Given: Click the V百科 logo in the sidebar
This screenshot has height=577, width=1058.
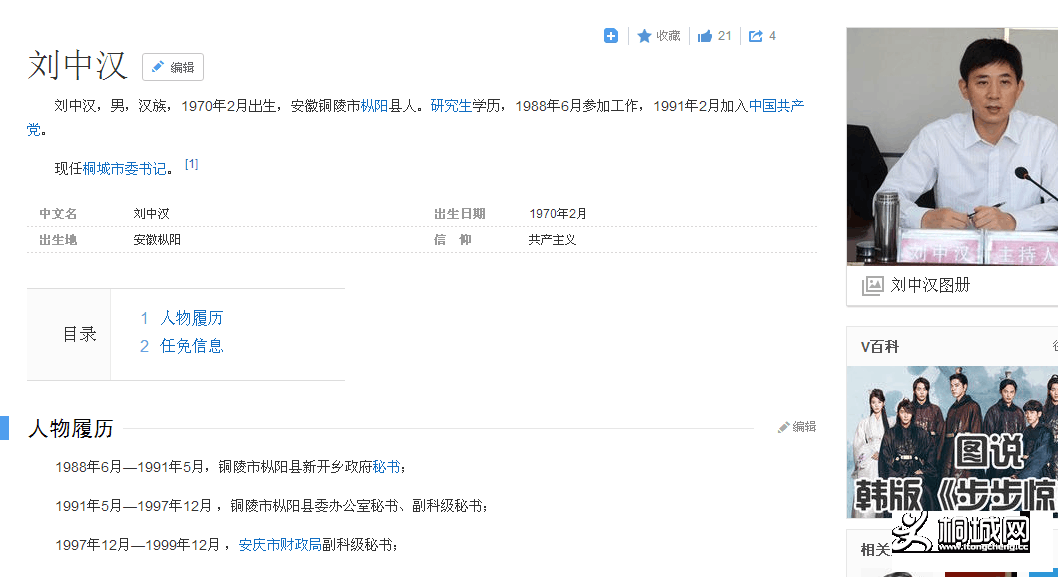Looking at the screenshot, I should [x=880, y=345].
